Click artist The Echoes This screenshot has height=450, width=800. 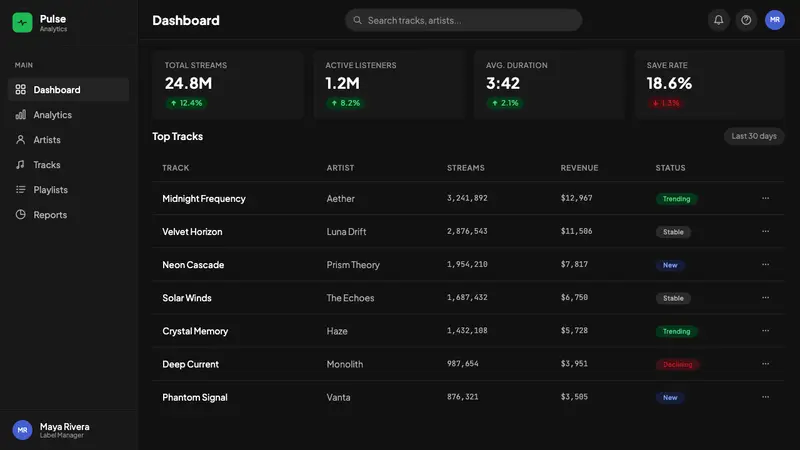coord(350,298)
